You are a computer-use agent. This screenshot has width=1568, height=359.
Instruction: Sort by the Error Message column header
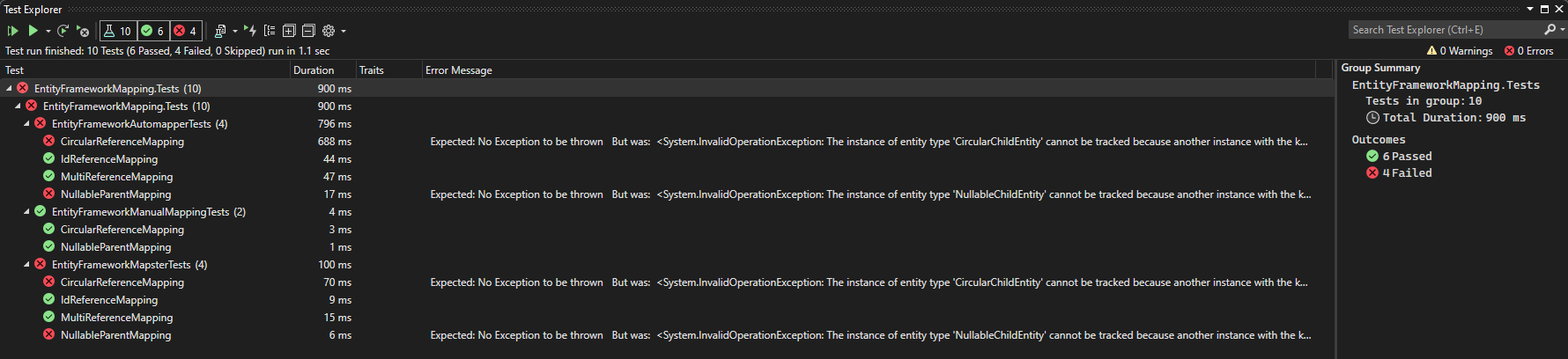869,70
